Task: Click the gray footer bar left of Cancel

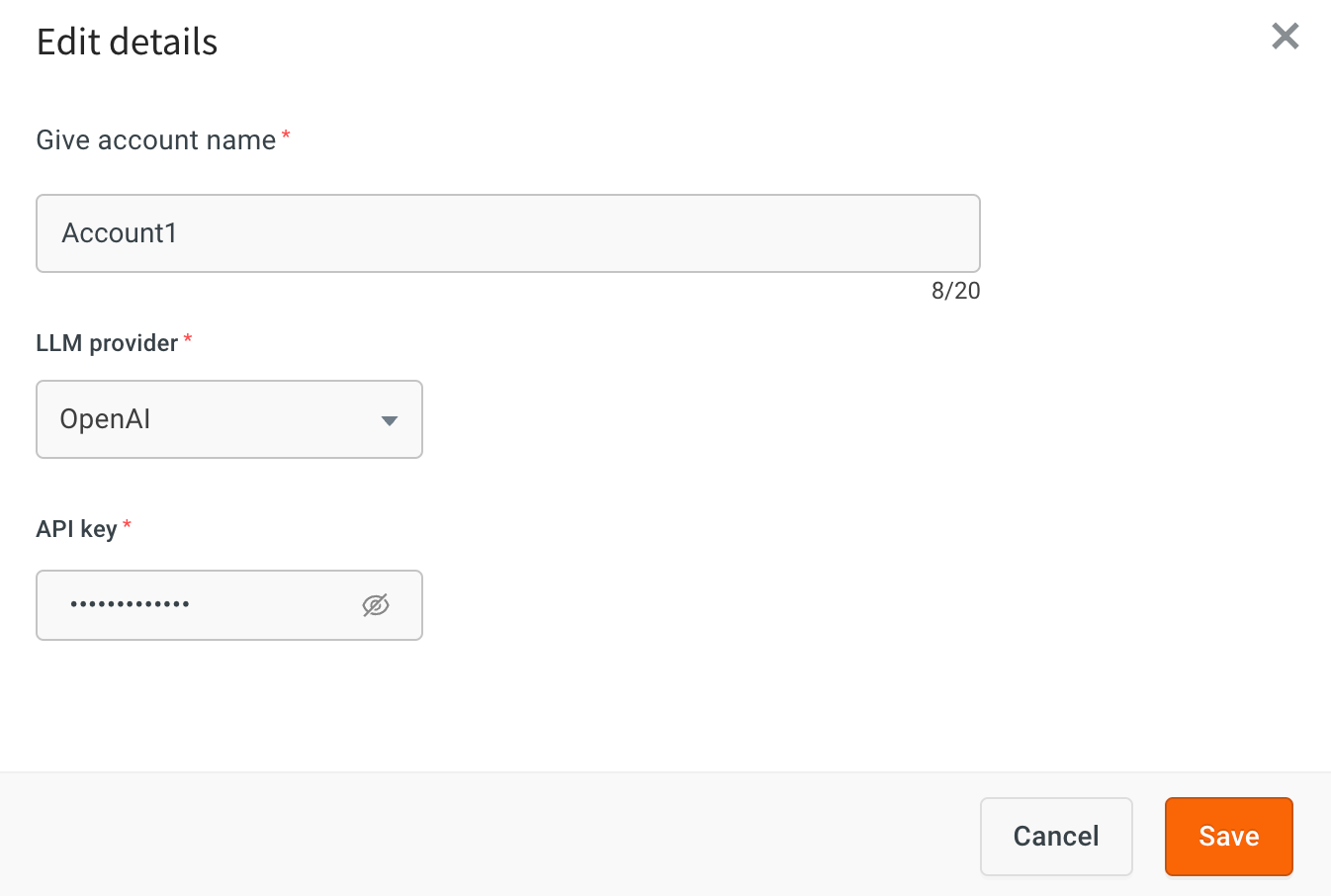Action: 489,835
